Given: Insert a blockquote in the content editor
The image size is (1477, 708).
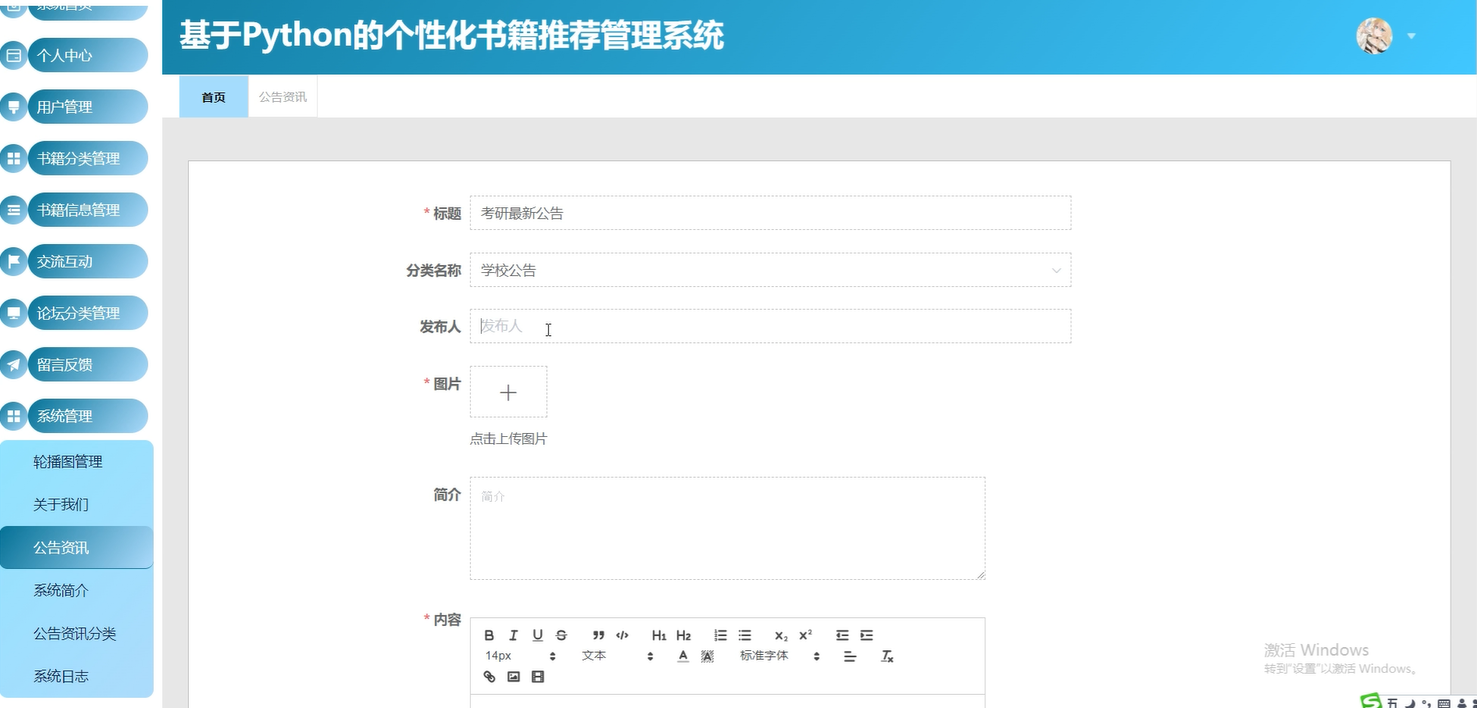Looking at the screenshot, I should pos(598,634).
